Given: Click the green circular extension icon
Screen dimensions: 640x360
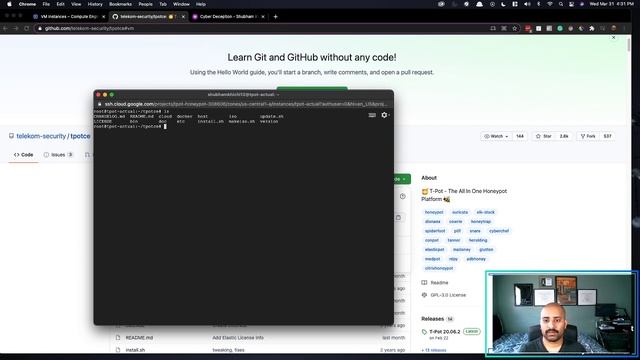Looking at the screenshot, I should 560,28.
